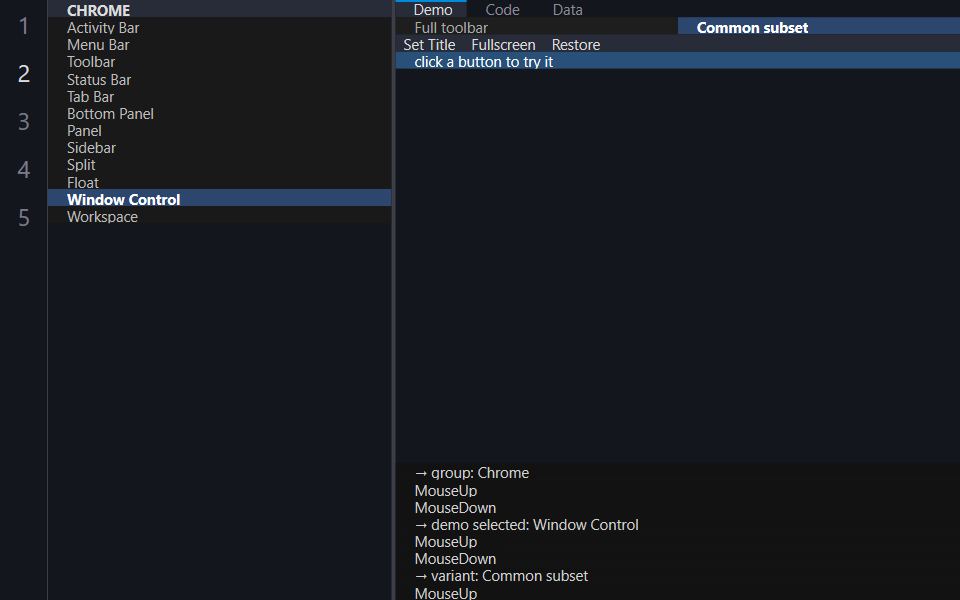960x600 pixels.
Task: Select activity bar item number 1
Action: pos(23,26)
